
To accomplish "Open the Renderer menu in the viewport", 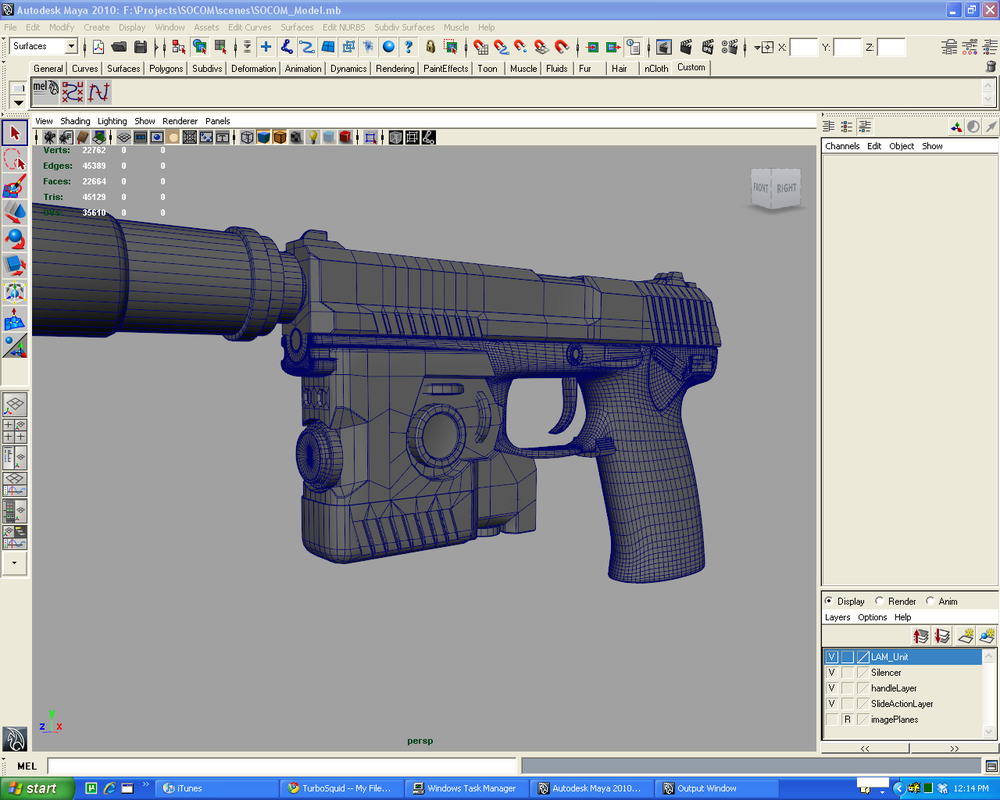I will (180, 120).
